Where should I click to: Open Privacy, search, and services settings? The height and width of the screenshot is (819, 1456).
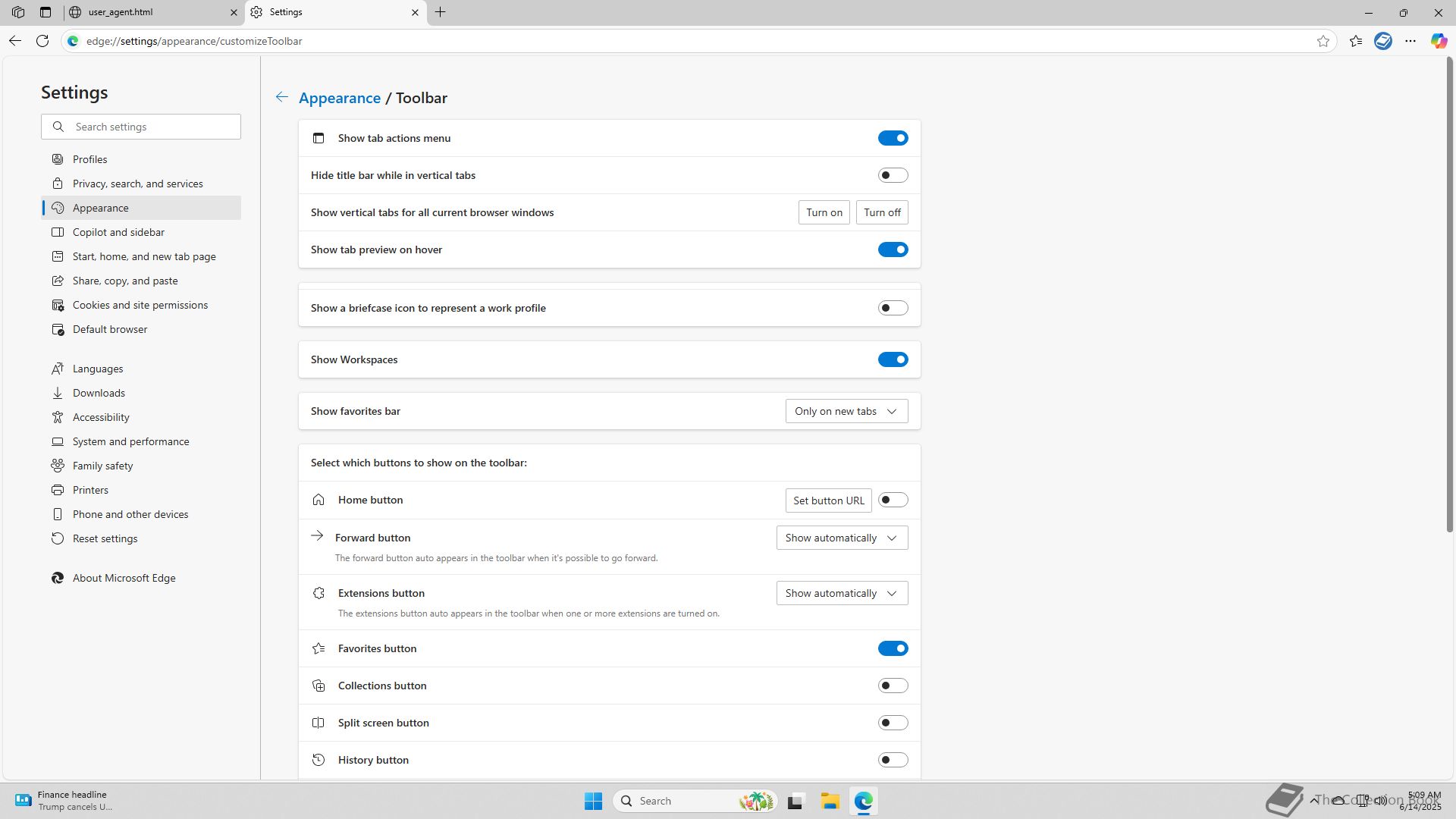[x=137, y=184]
